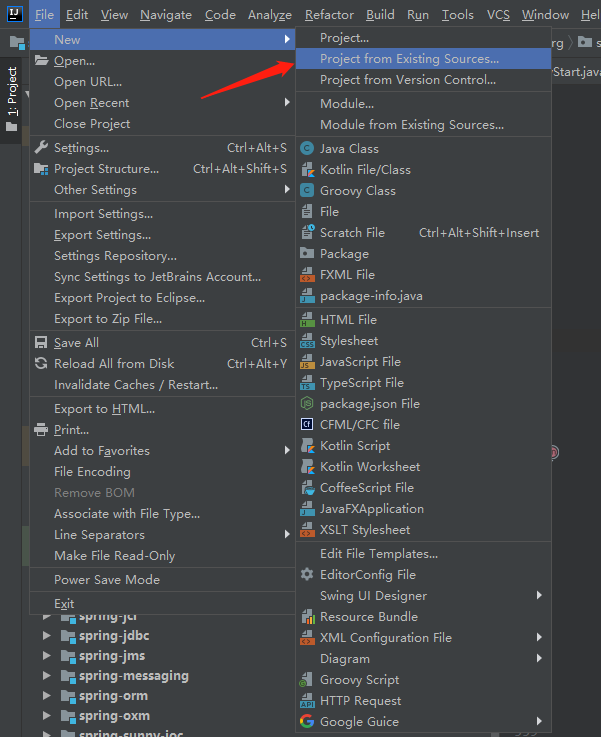Screen dimensions: 601x737
Task: Click the Kotlin File/Class icon
Action: (307, 170)
